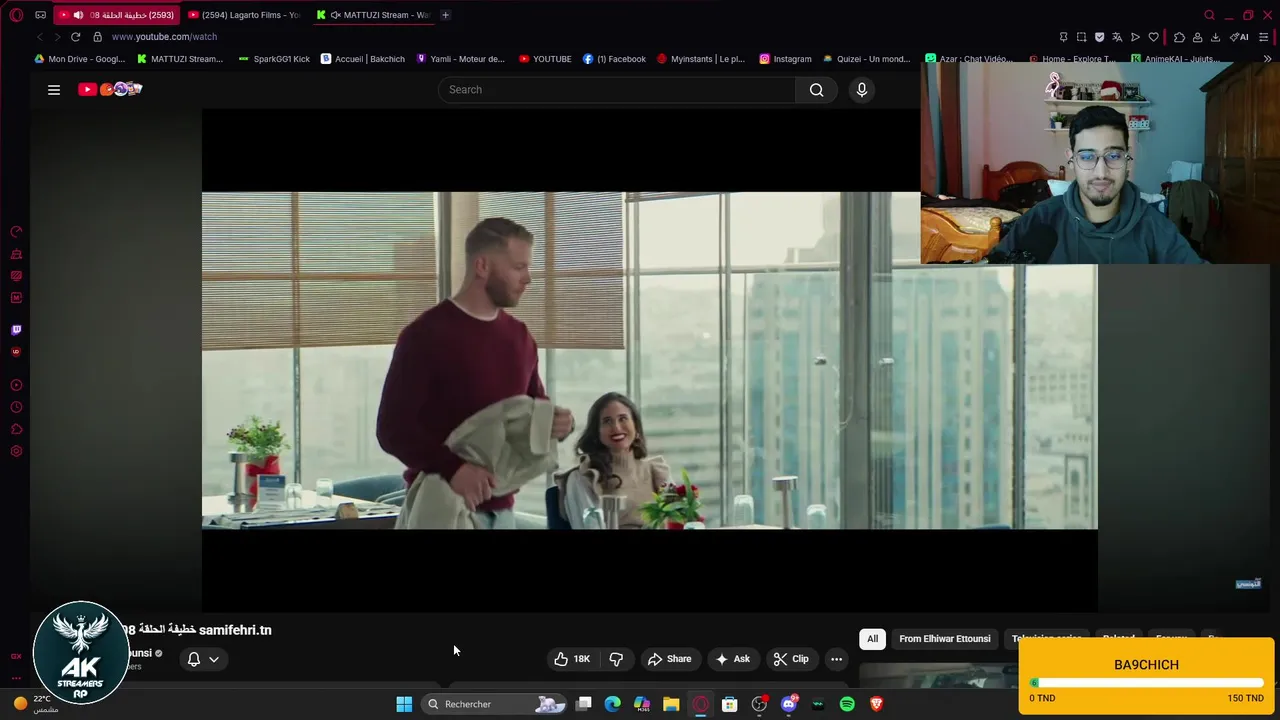The width and height of the screenshot is (1280, 720).
Task: Start voice search with microphone
Action: pyautogui.click(x=862, y=90)
